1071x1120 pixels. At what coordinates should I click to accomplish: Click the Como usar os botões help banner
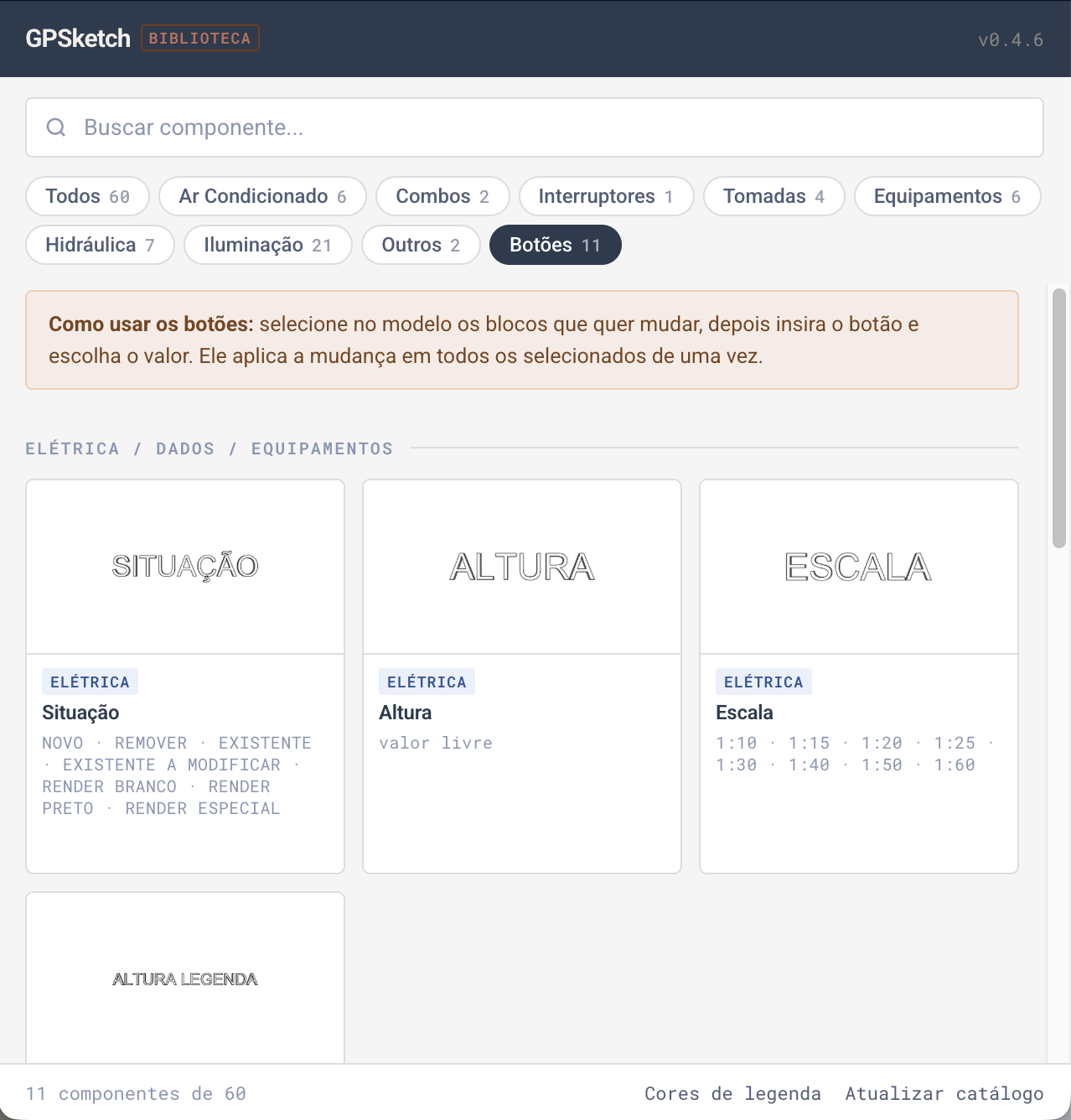[x=522, y=340]
